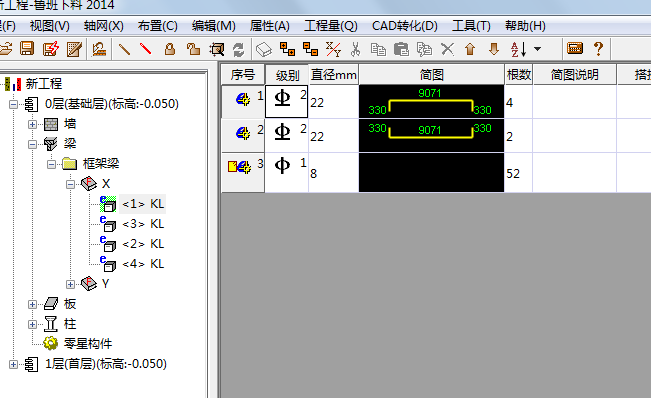Click the refresh arrows icon
This screenshot has height=398, width=651.
[x=238, y=49]
